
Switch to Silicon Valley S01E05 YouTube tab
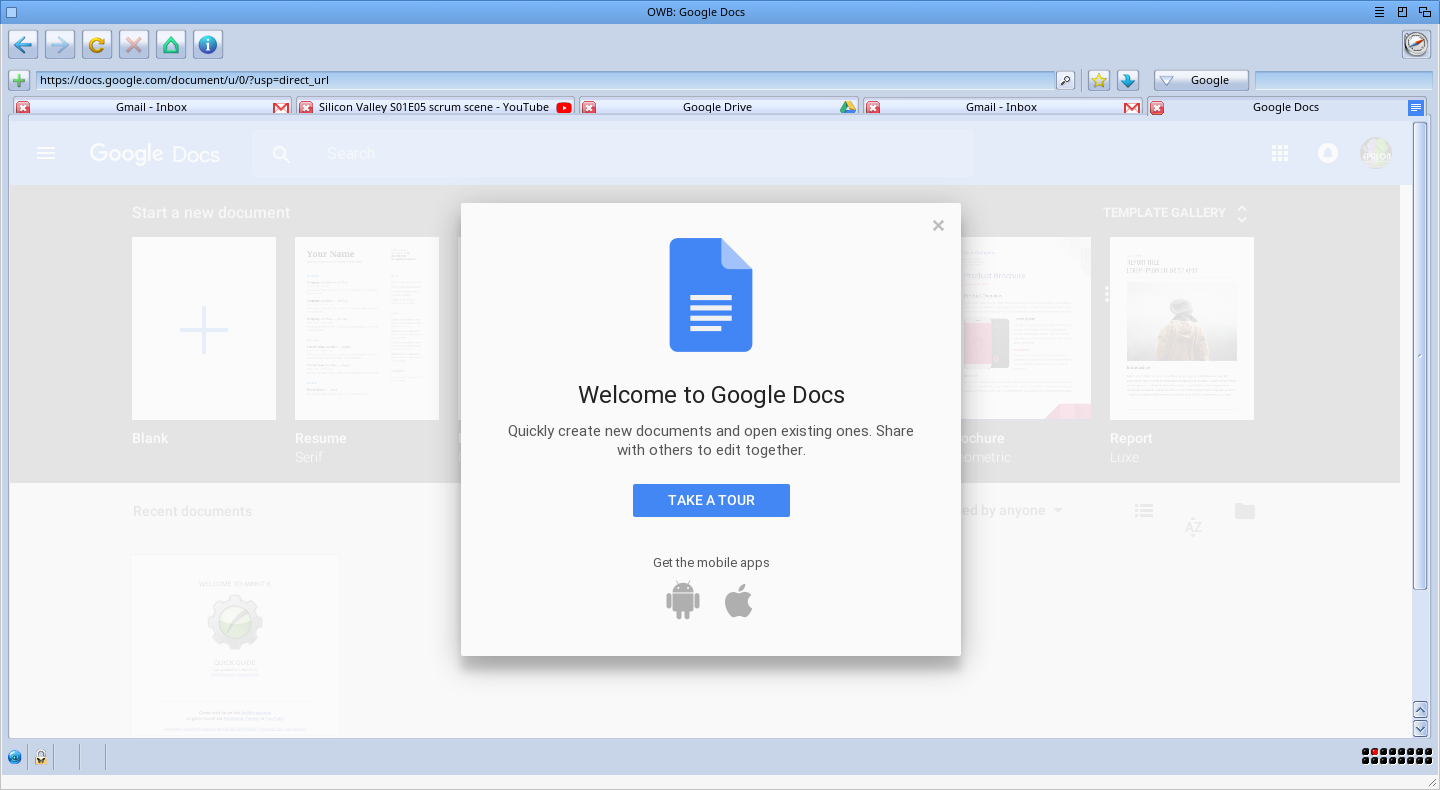point(435,107)
